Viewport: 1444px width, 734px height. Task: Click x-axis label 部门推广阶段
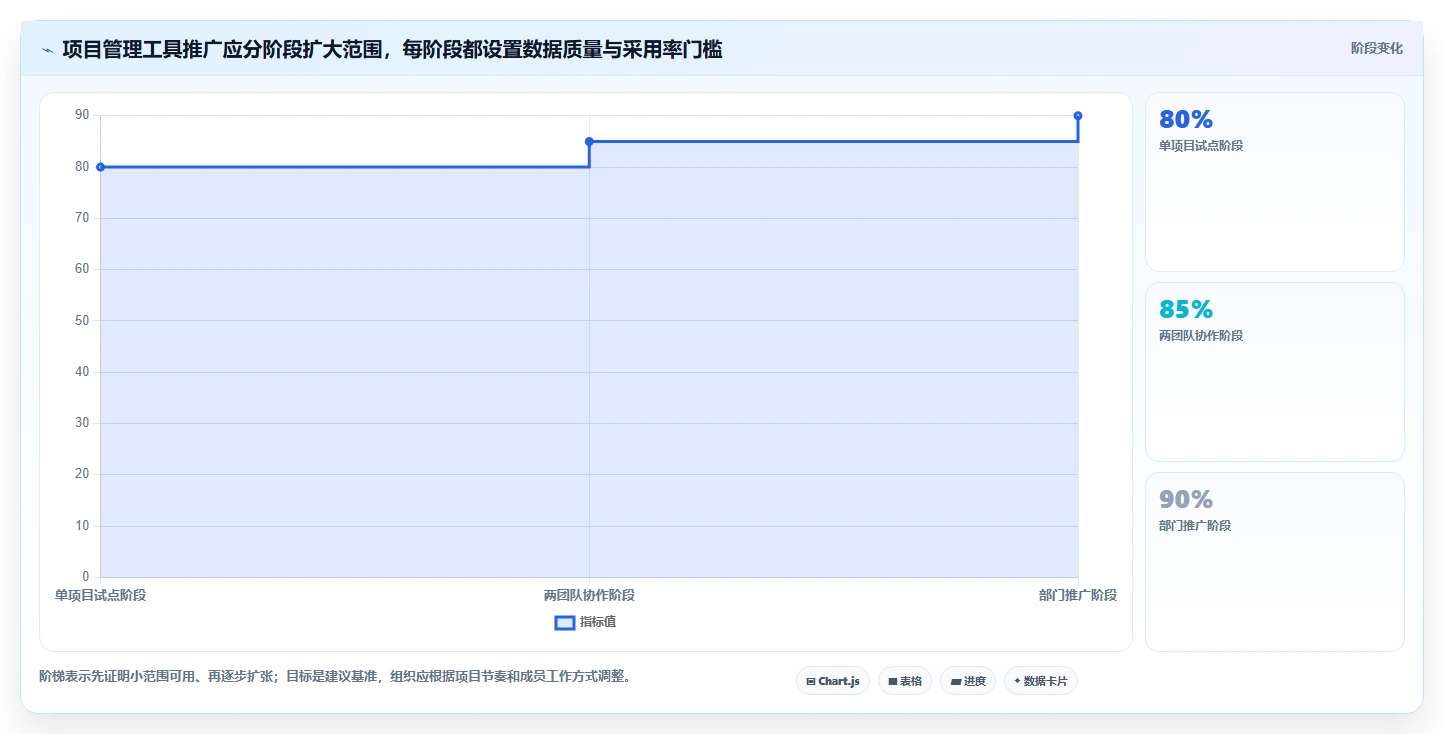[1078, 595]
